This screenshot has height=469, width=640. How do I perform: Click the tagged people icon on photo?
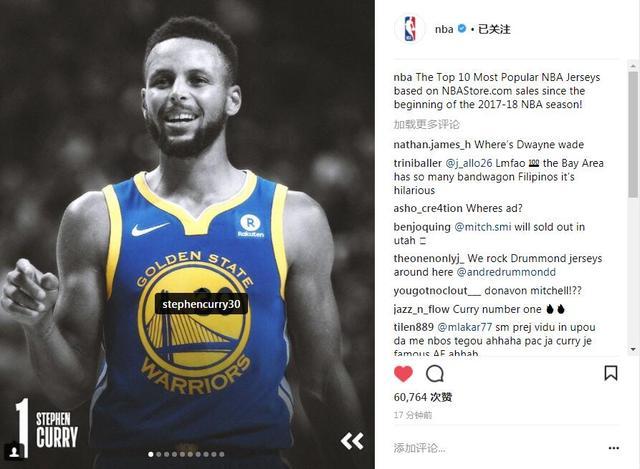point(14,451)
